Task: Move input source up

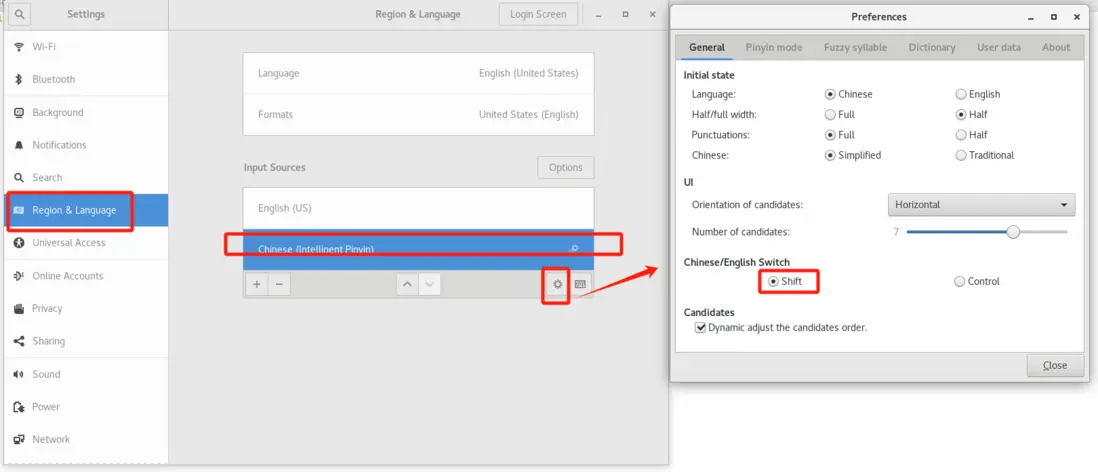Action: pyautogui.click(x=407, y=284)
